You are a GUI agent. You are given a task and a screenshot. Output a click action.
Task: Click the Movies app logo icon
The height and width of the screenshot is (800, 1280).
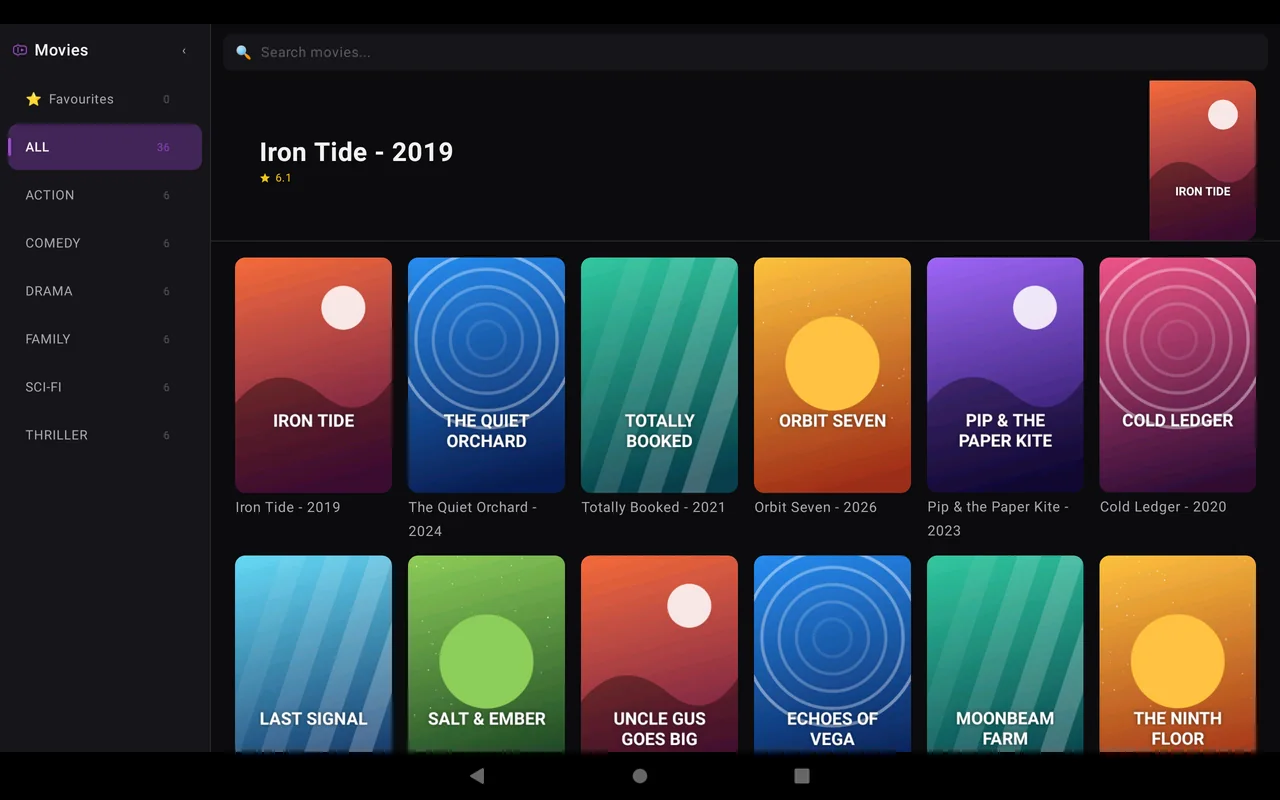pos(19,50)
